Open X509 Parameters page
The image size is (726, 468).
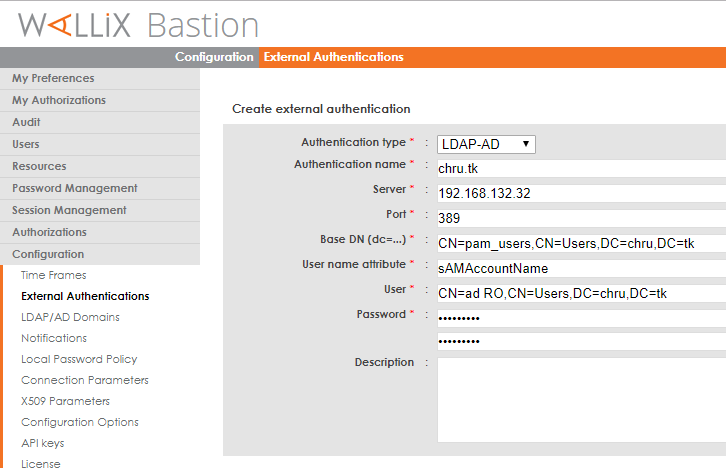[65, 401]
